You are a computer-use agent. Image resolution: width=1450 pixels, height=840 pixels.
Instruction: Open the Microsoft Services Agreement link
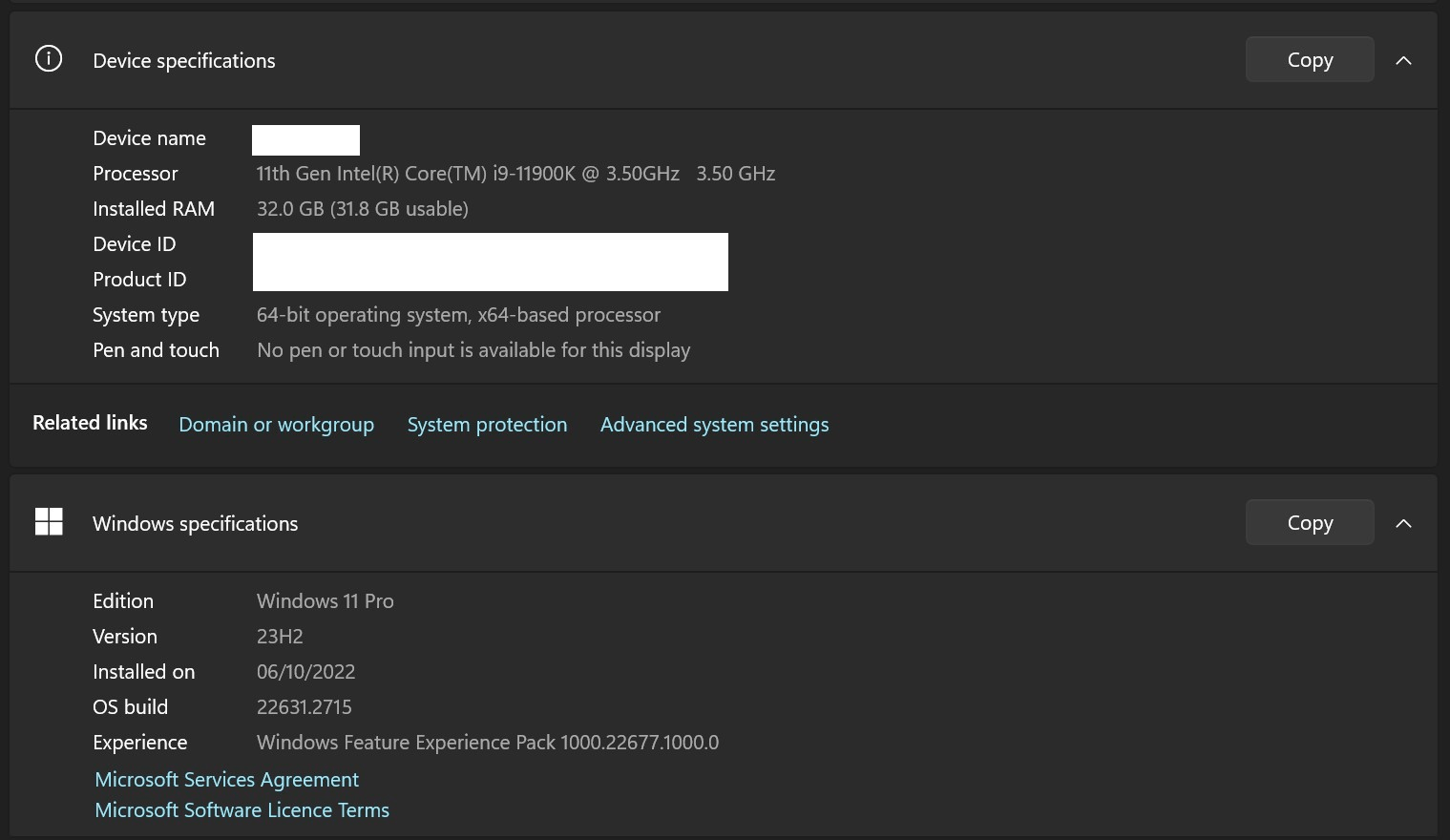click(227, 780)
